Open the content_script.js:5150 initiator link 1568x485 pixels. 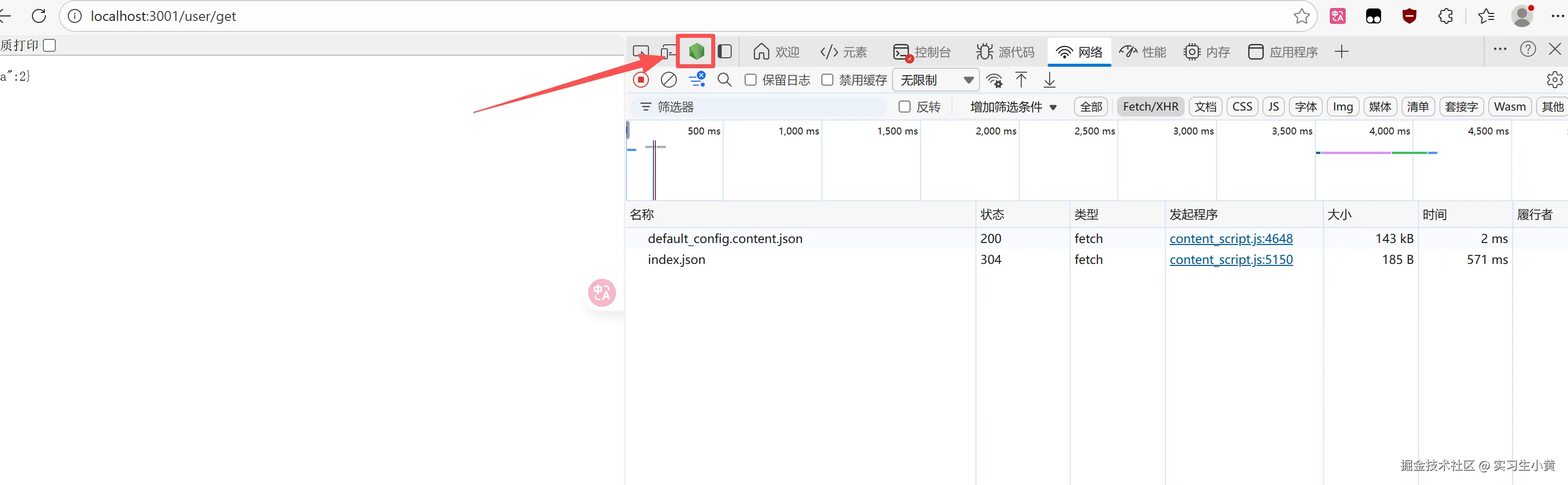click(1231, 259)
